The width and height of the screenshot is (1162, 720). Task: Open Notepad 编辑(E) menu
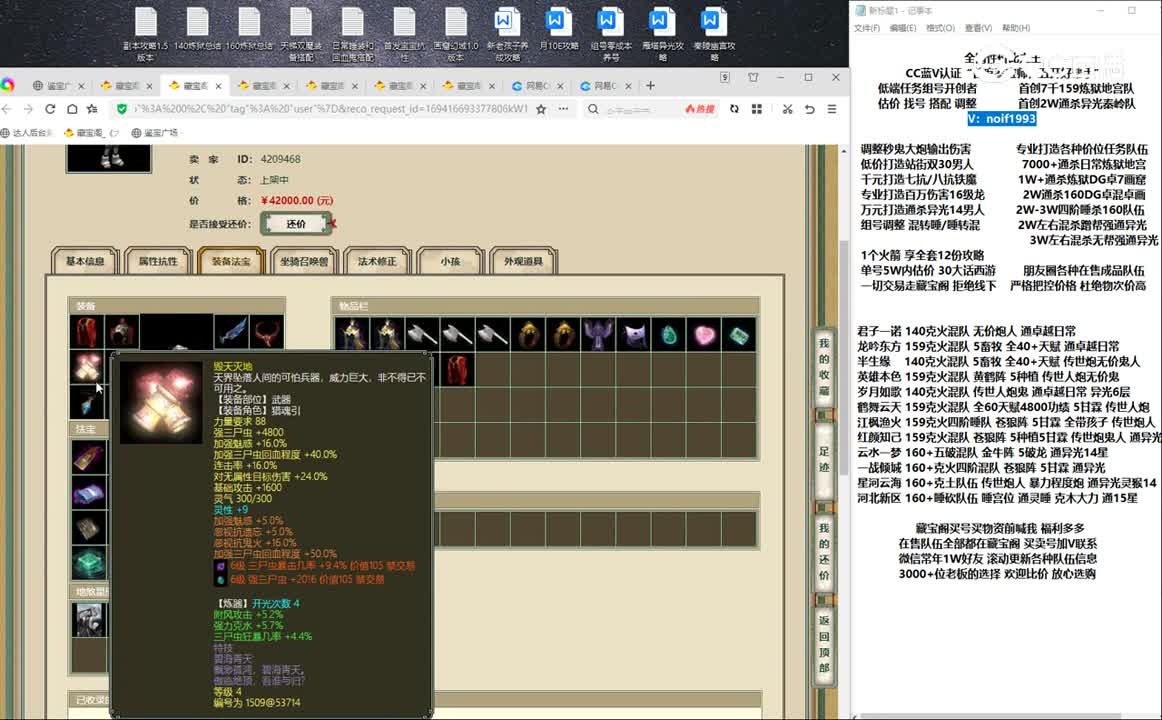point(903,28)
